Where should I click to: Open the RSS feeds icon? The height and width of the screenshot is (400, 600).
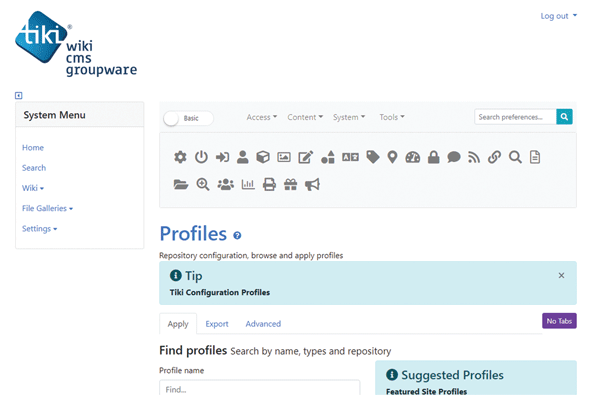[x=474, y=157]
